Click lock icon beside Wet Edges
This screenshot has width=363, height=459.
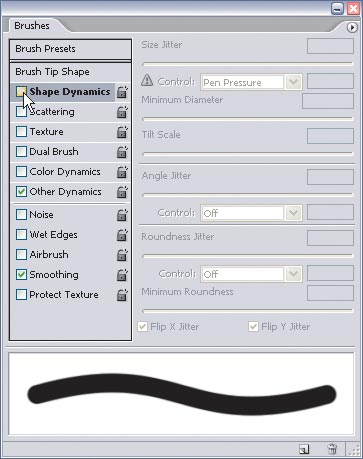(x=122, y=235)
